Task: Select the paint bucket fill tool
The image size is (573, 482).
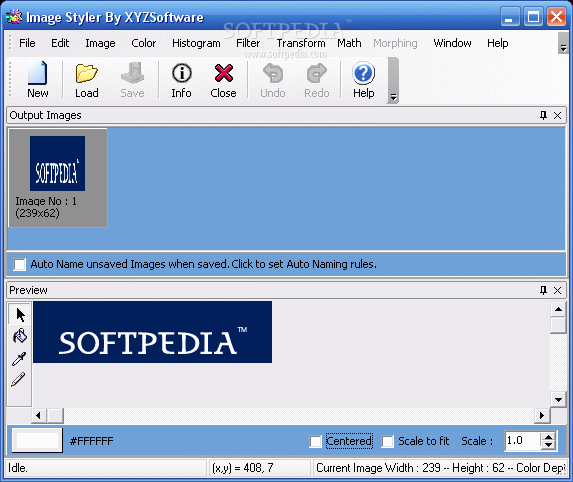Action: click(20, 336)
